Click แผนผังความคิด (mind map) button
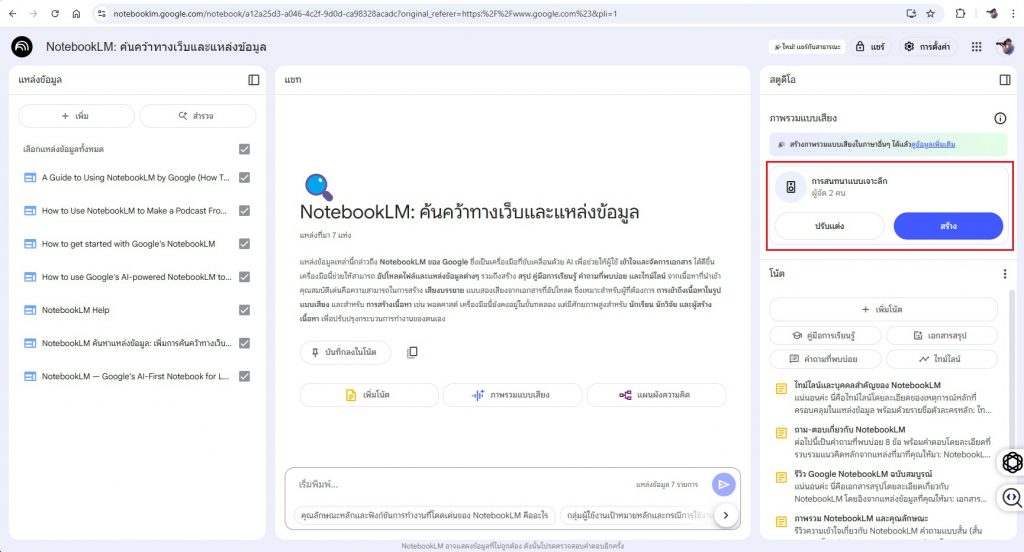Image resolution: width=1024 pixels, height=552 pixels. point(656,395)
